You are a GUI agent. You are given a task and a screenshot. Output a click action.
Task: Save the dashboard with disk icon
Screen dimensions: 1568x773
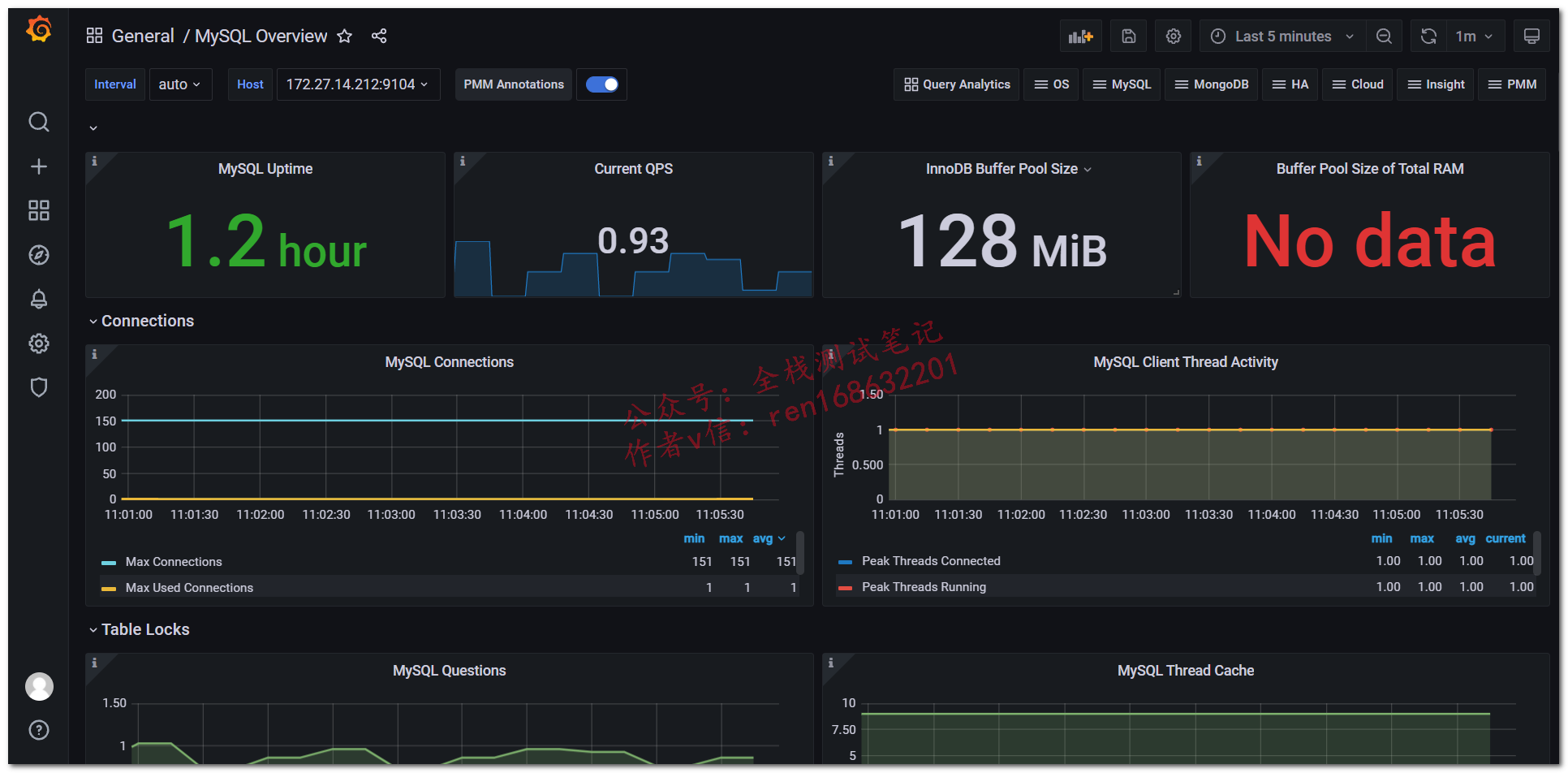pos(1129,36)
